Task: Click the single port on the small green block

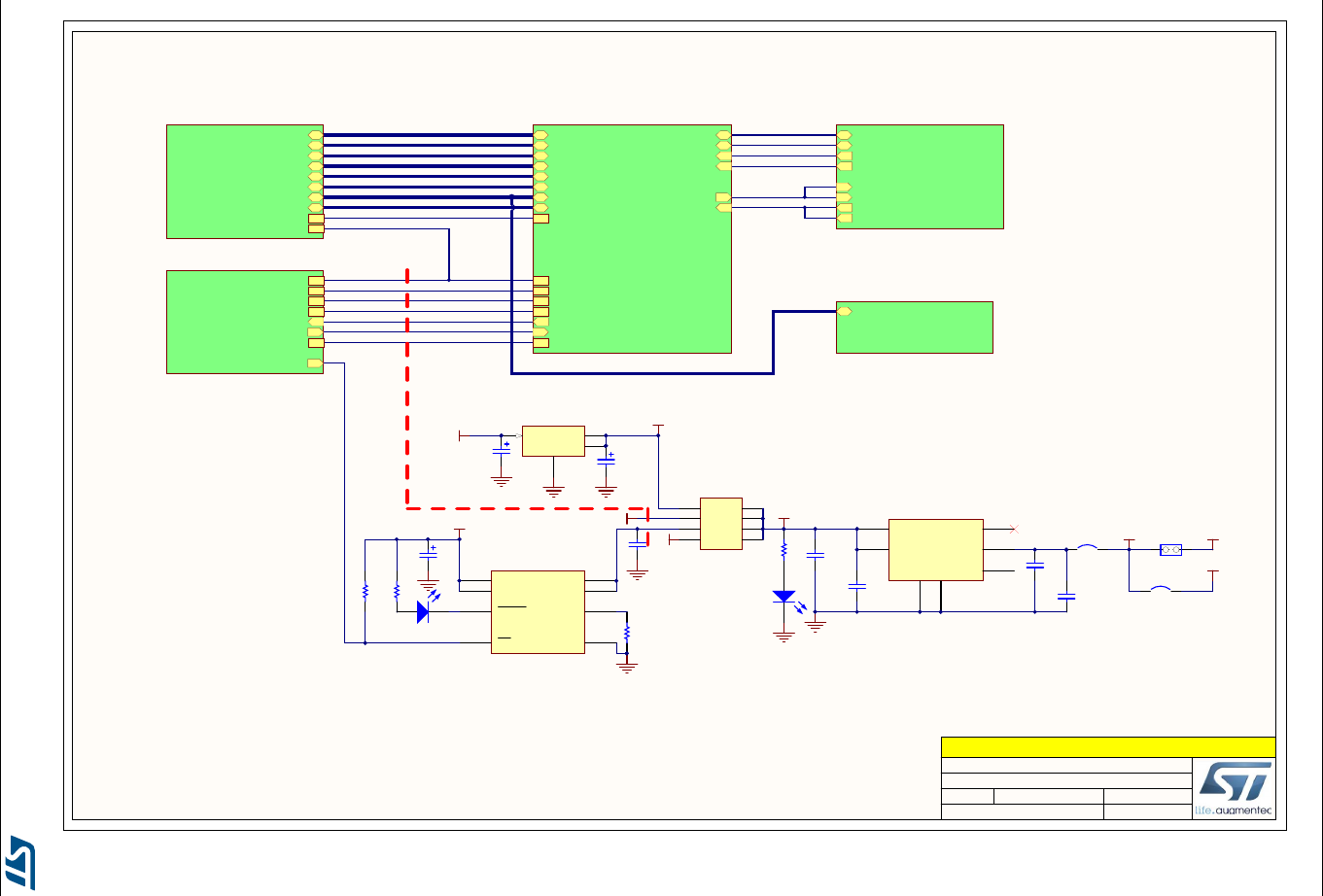Action: click(844, 311)
